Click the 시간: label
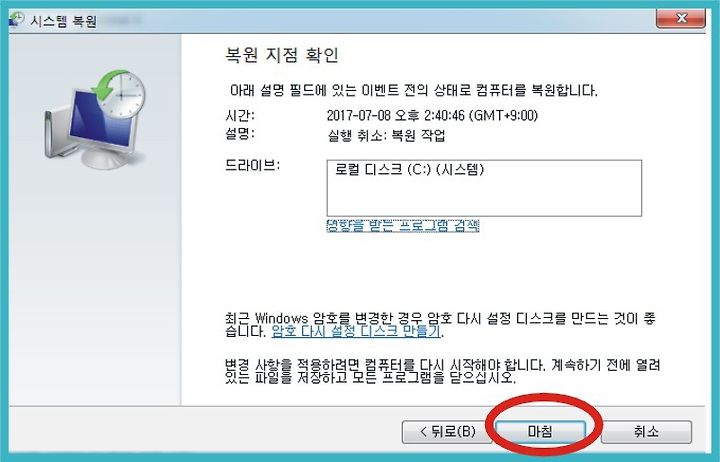The height and width of the screenshot is (462, 720). (x=240, y=115)
